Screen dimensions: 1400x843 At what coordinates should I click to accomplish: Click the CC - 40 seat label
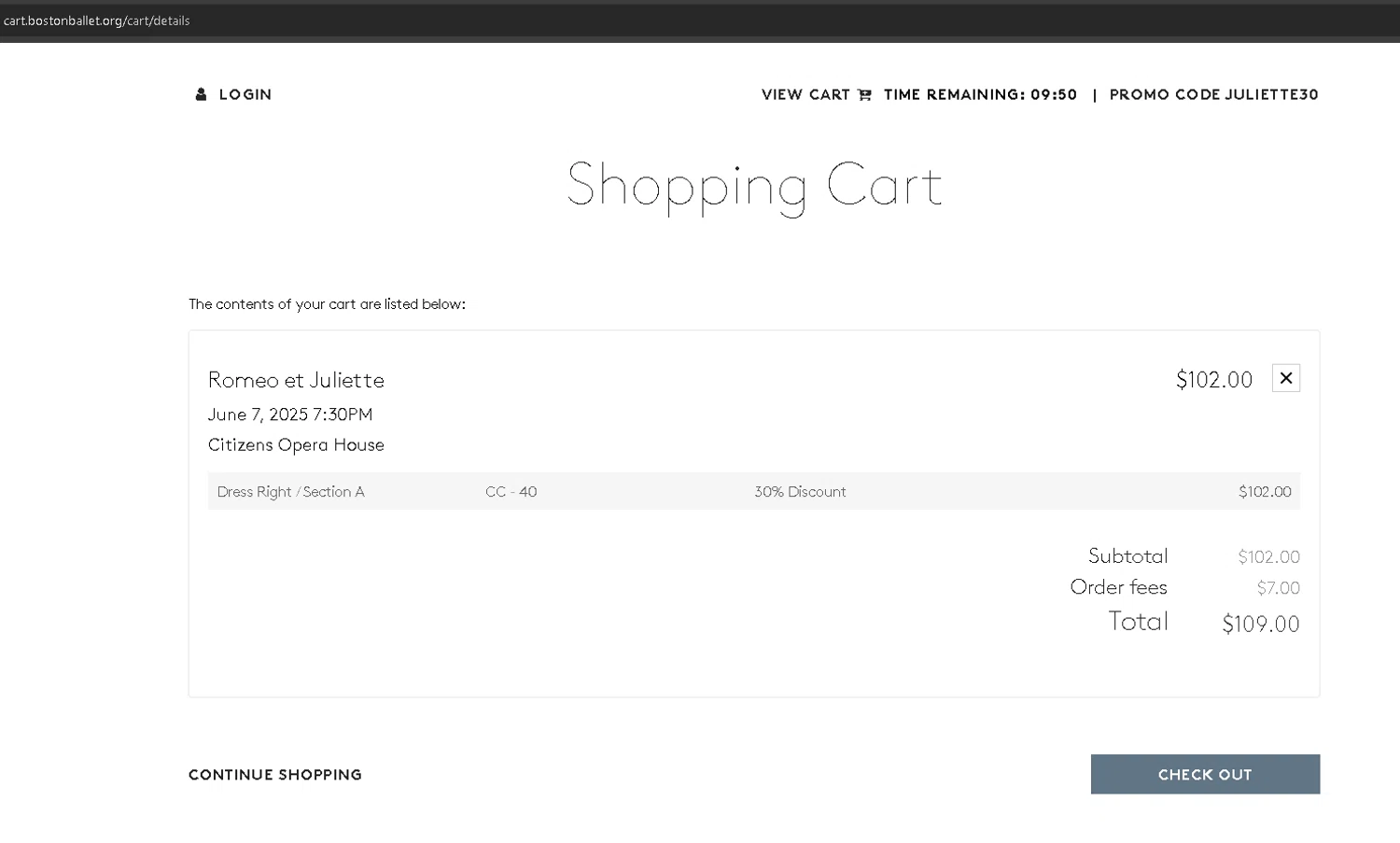pos(511,492)
